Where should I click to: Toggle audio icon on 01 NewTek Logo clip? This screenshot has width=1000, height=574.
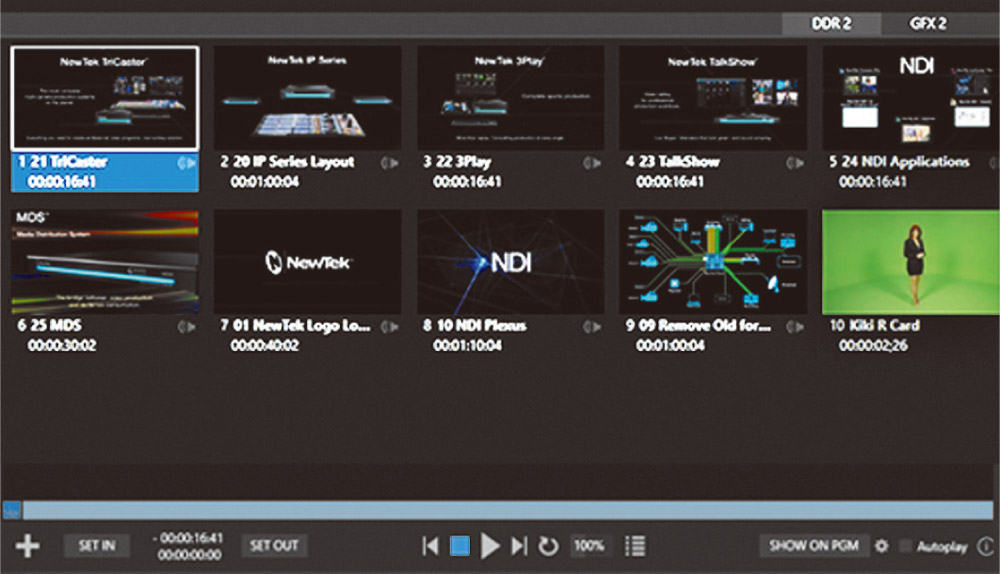click(x=390, y=327)
